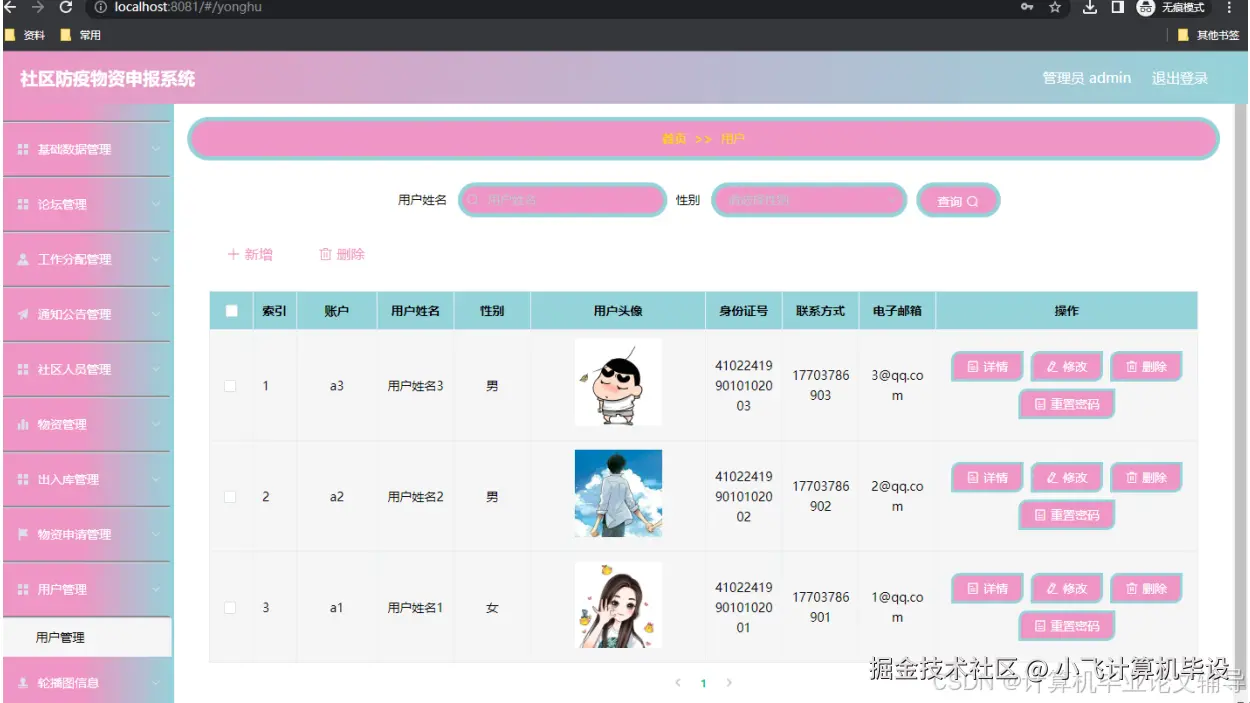Click 重置密码 for user a1
The image size is (1250, 703).
tap(1066, 626)
